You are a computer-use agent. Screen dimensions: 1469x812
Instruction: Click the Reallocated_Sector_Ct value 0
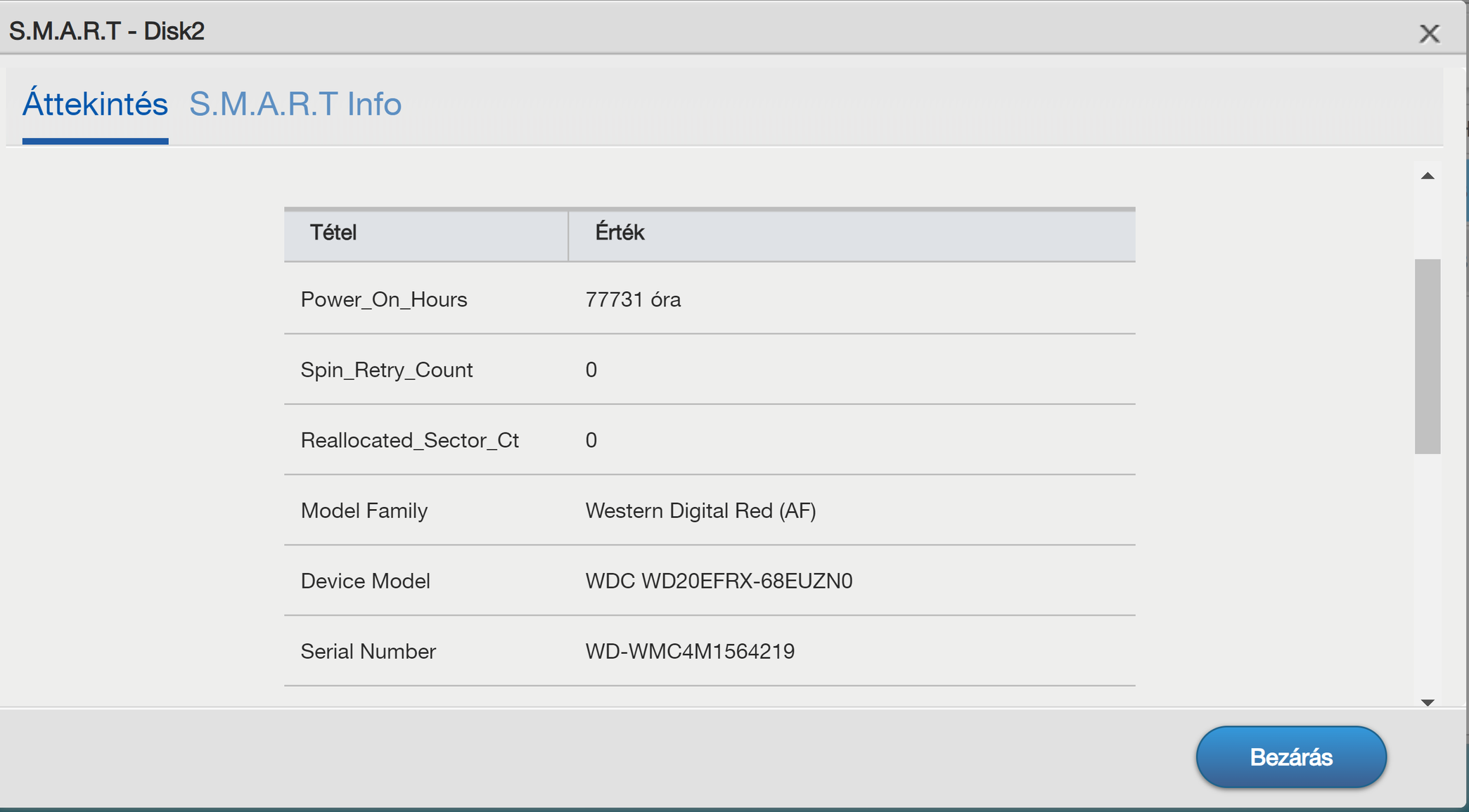[x=591, y=440]
